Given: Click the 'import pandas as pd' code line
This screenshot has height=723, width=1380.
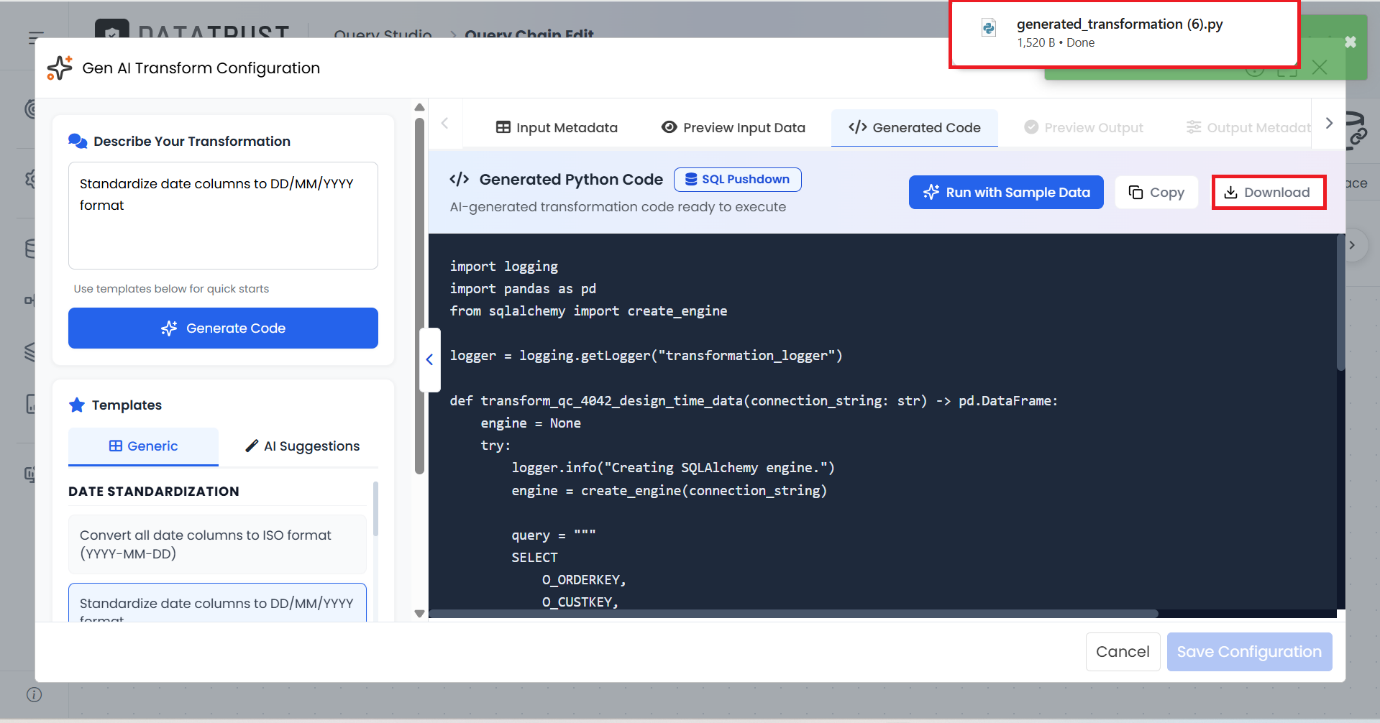Looking at the screenshot, I should (x=523, y=289).
